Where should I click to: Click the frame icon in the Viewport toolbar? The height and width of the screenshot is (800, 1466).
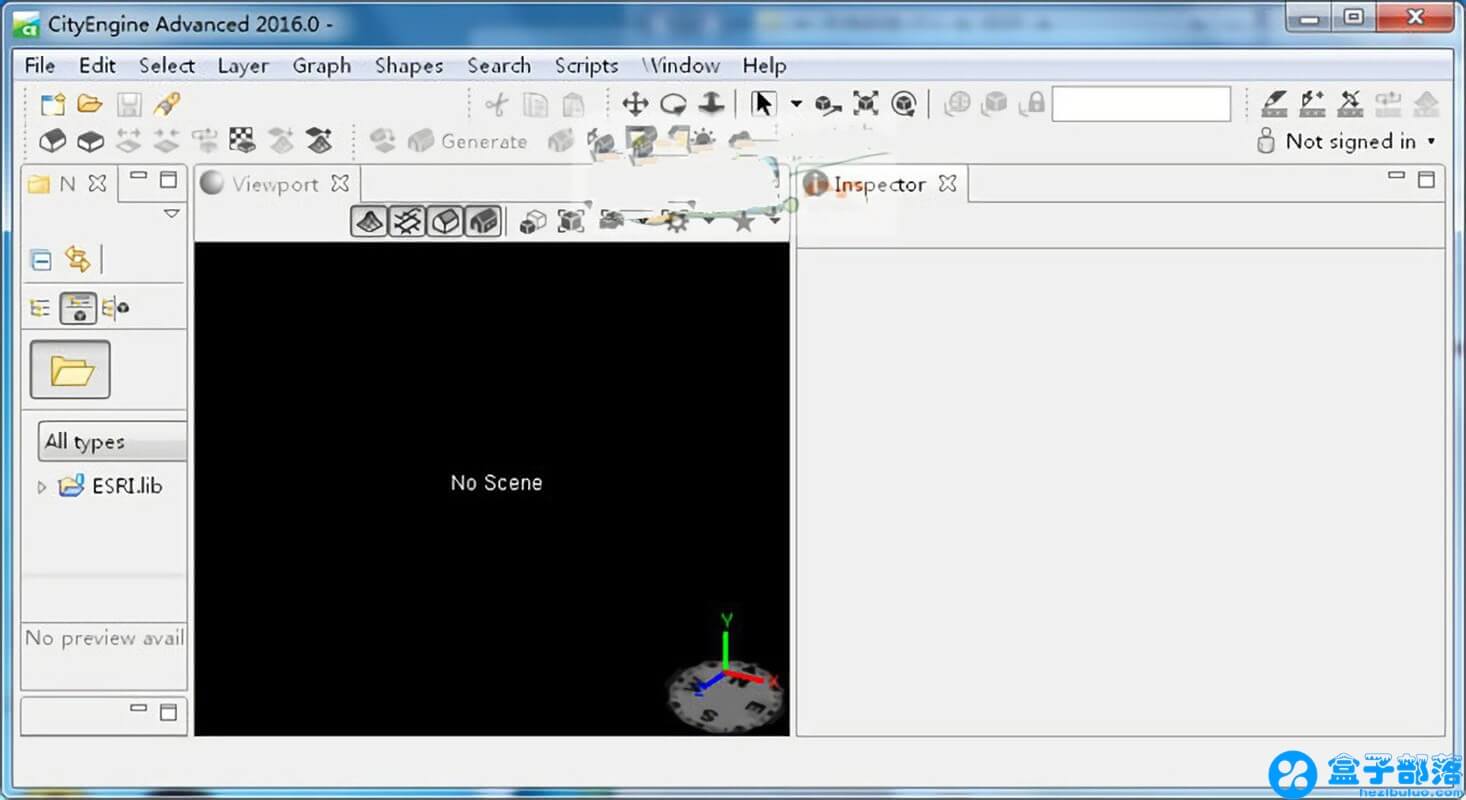coord(571,221)
